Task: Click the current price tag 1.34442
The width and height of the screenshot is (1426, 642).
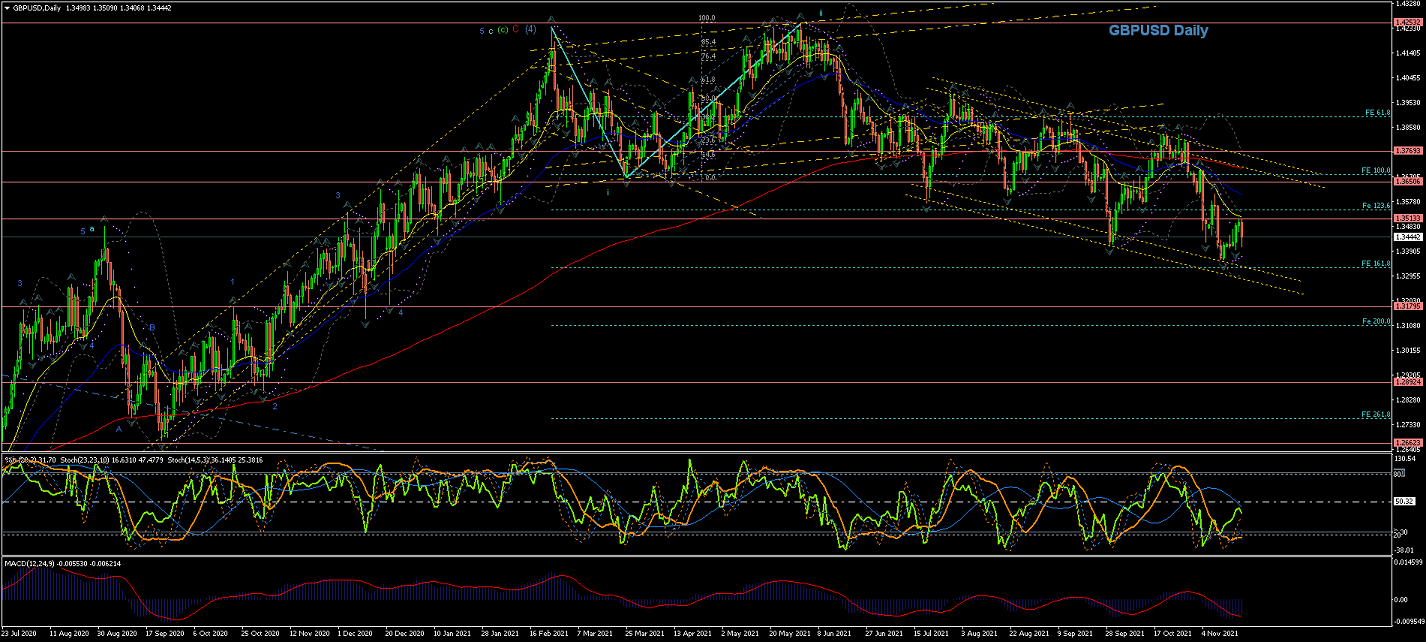Action: click(x=1407, y=237)
